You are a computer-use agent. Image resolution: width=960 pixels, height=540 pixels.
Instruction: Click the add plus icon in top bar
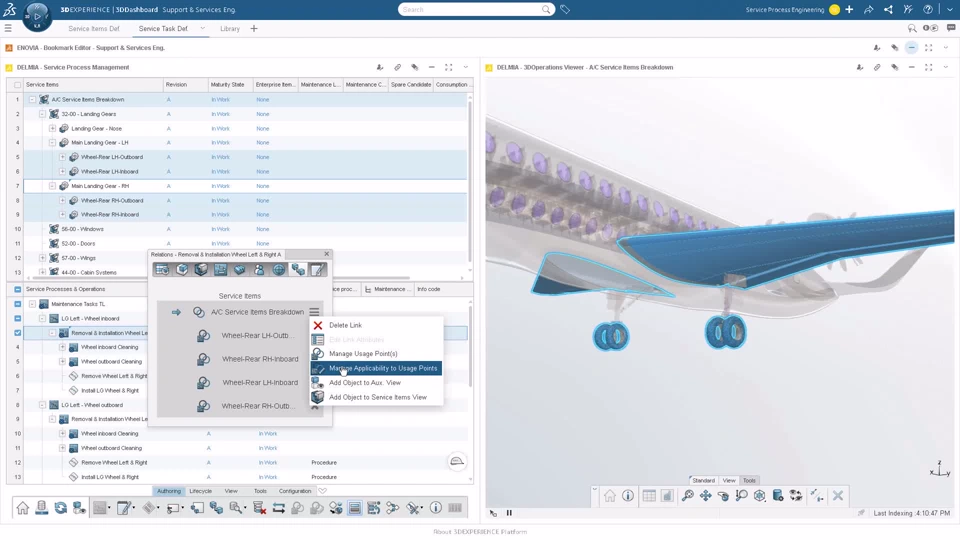point(849,10)
